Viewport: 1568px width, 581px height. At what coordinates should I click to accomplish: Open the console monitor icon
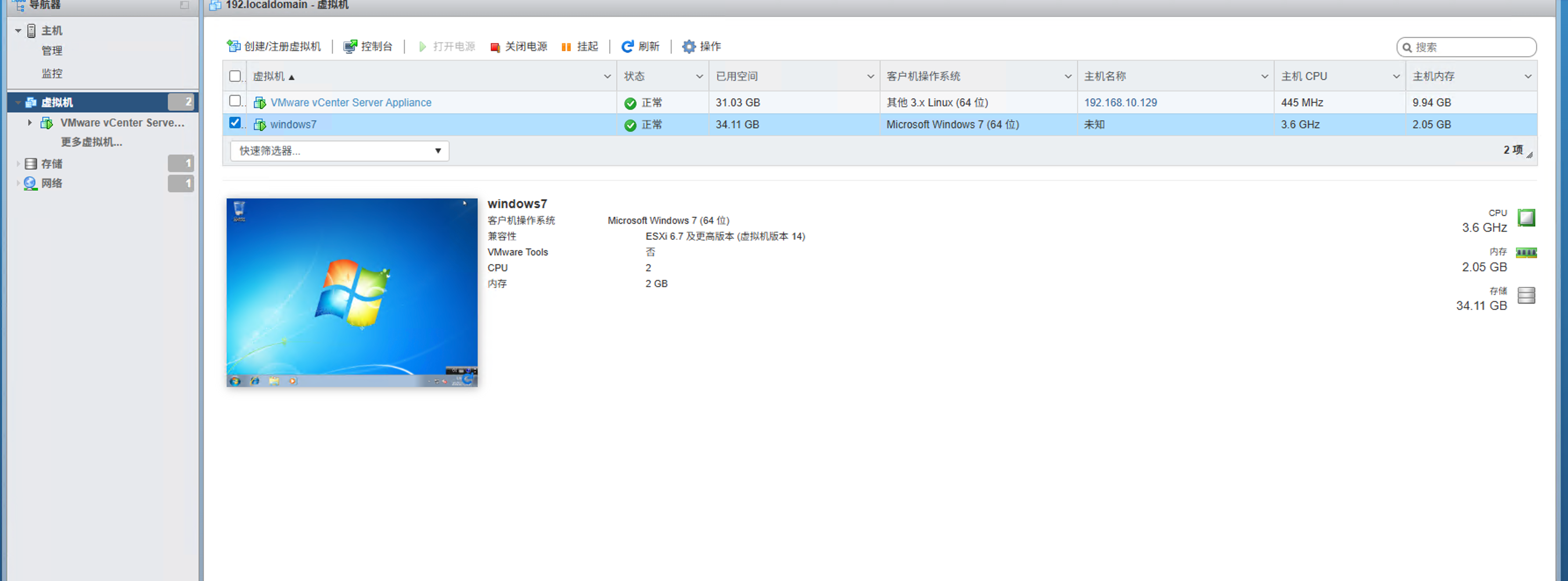[350, 46]
